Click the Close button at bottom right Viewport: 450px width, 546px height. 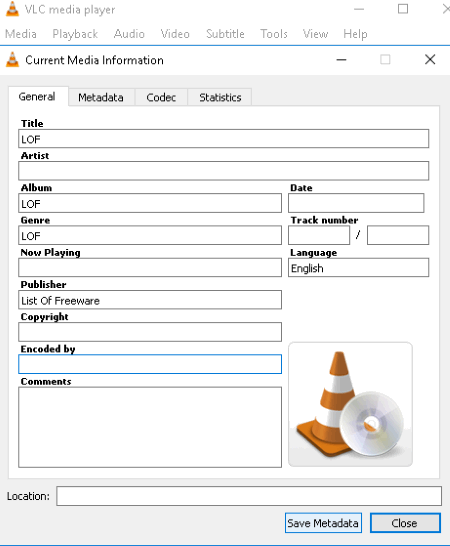click(x=405, y=523)
